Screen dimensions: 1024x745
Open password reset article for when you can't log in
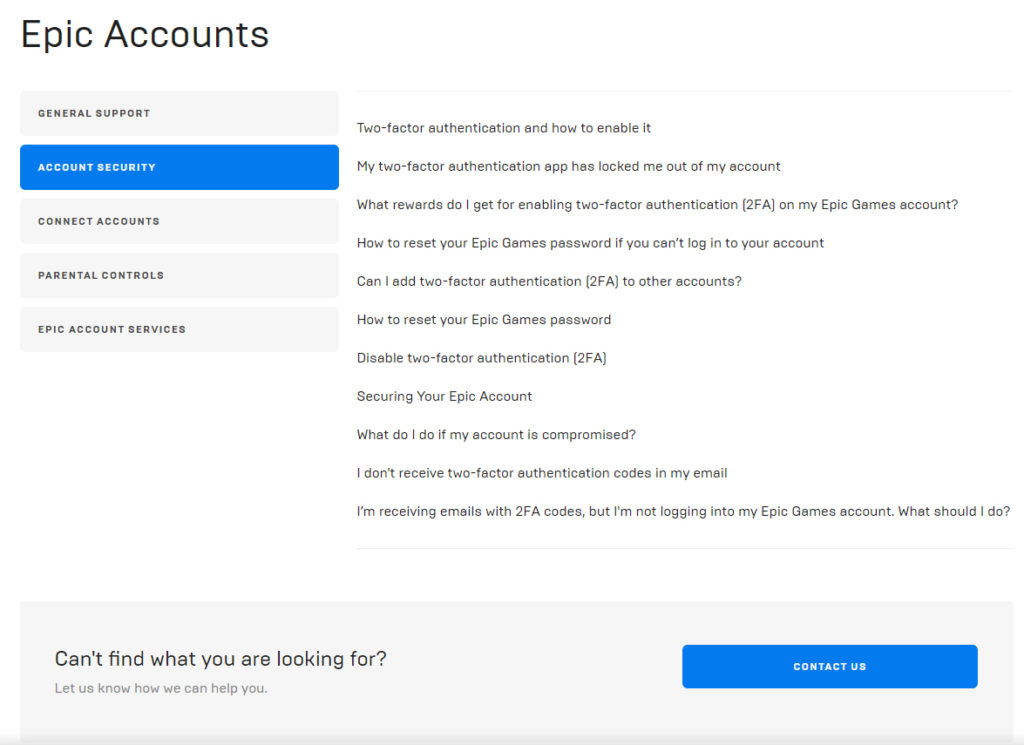pyautogui.click(x=590, y=243)
